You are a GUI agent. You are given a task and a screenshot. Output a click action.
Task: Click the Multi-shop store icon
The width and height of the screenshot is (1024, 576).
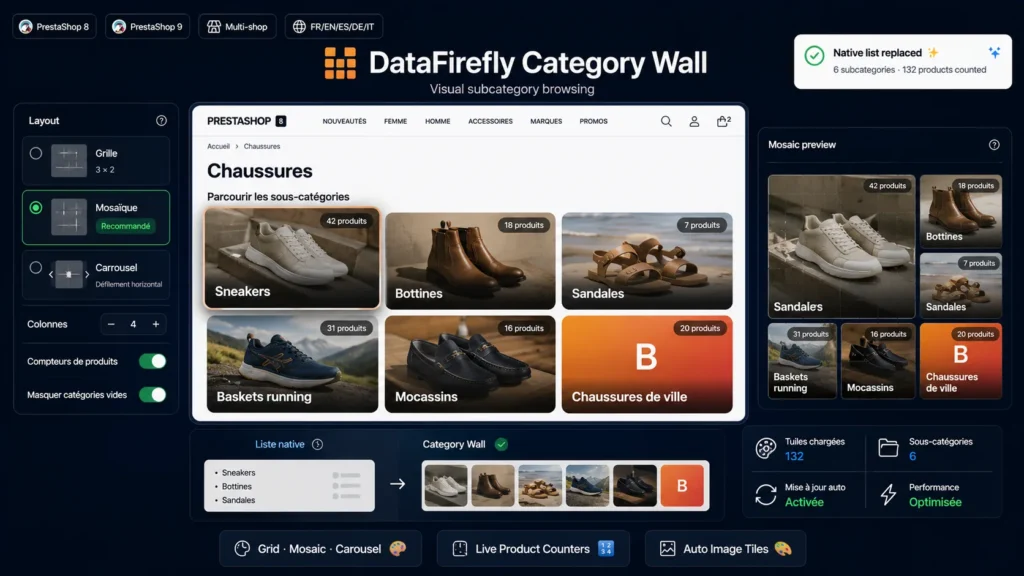[214, 27]
